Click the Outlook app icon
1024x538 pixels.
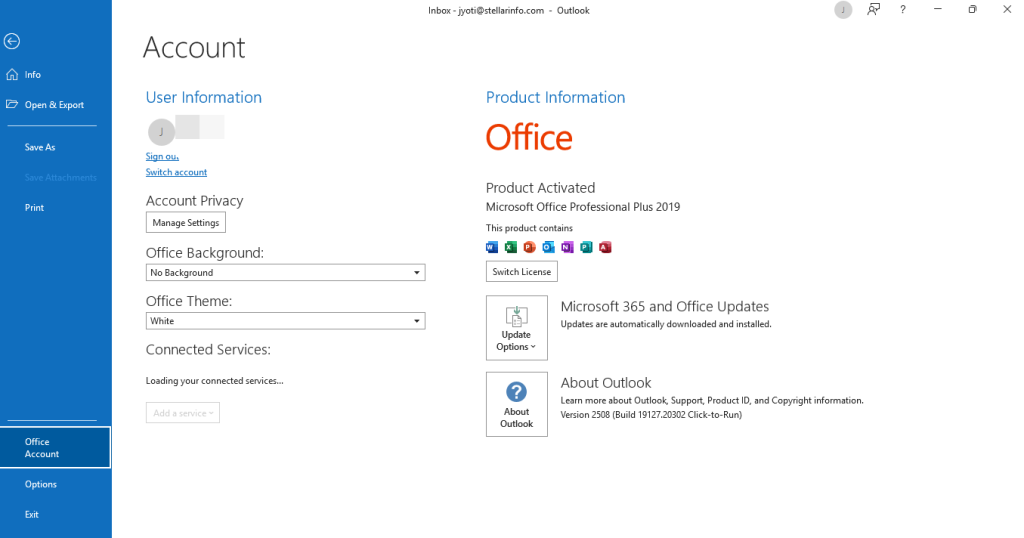[x=549, y=247]
